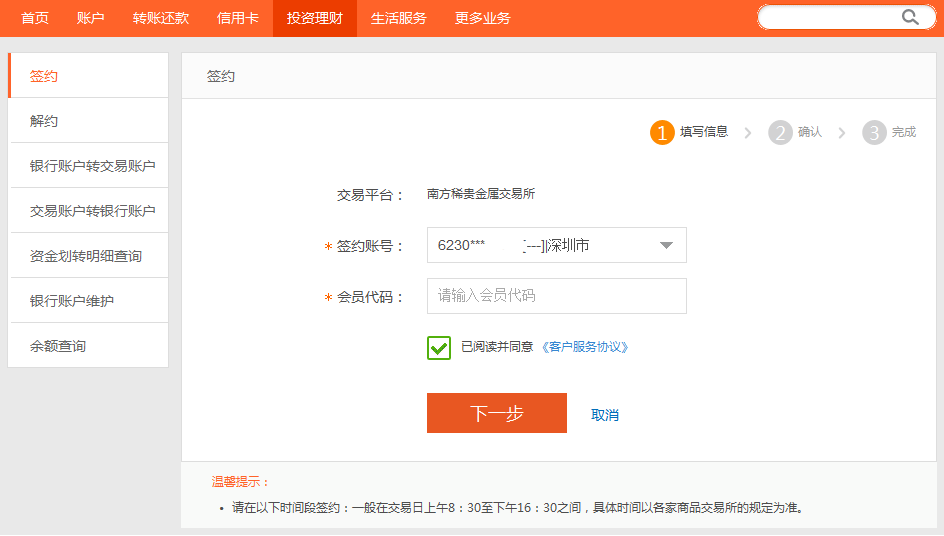Toggle the agreement checkbox

439,347
